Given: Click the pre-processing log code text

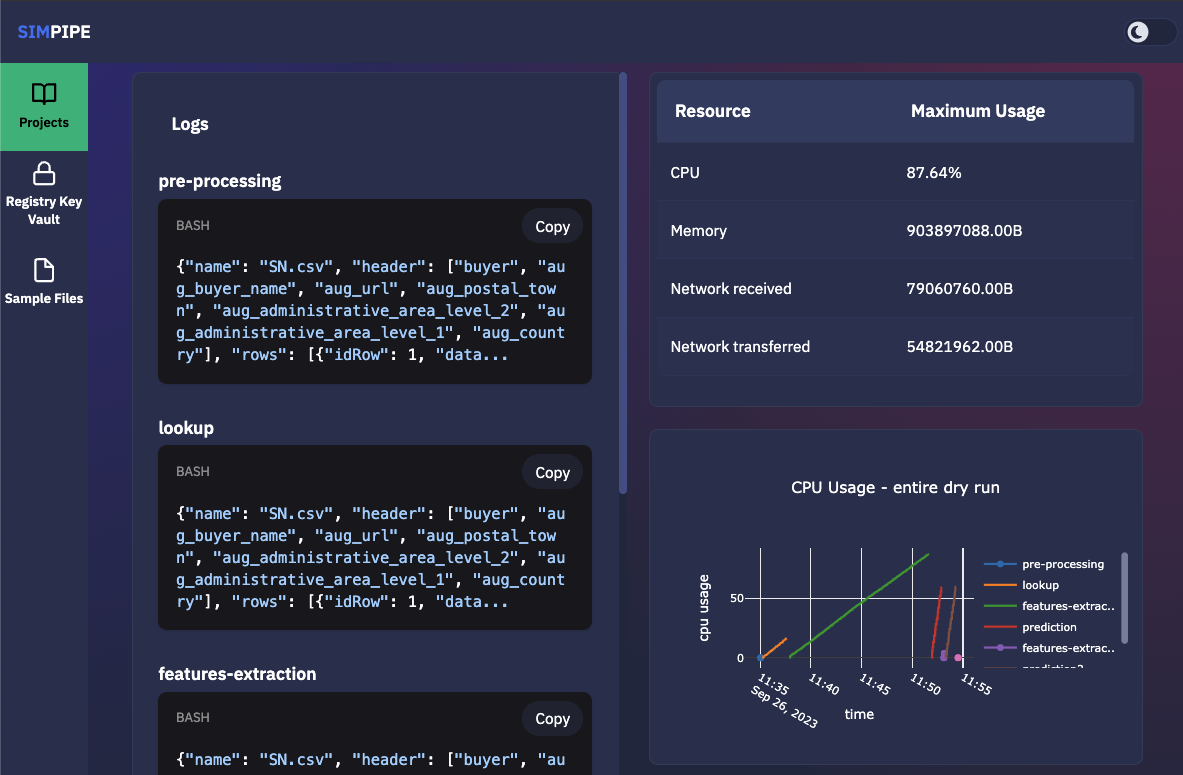Looking at the screenshot, I should pyautogui.click(x=370, y=311).
